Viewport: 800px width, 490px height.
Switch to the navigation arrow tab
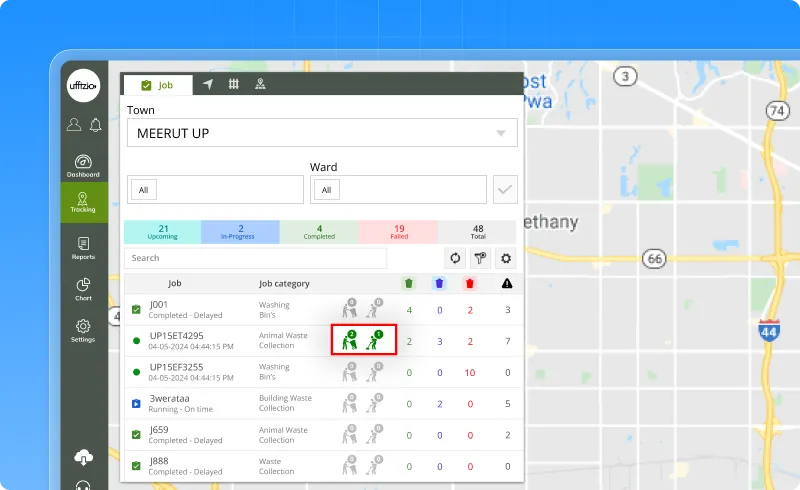207,85
